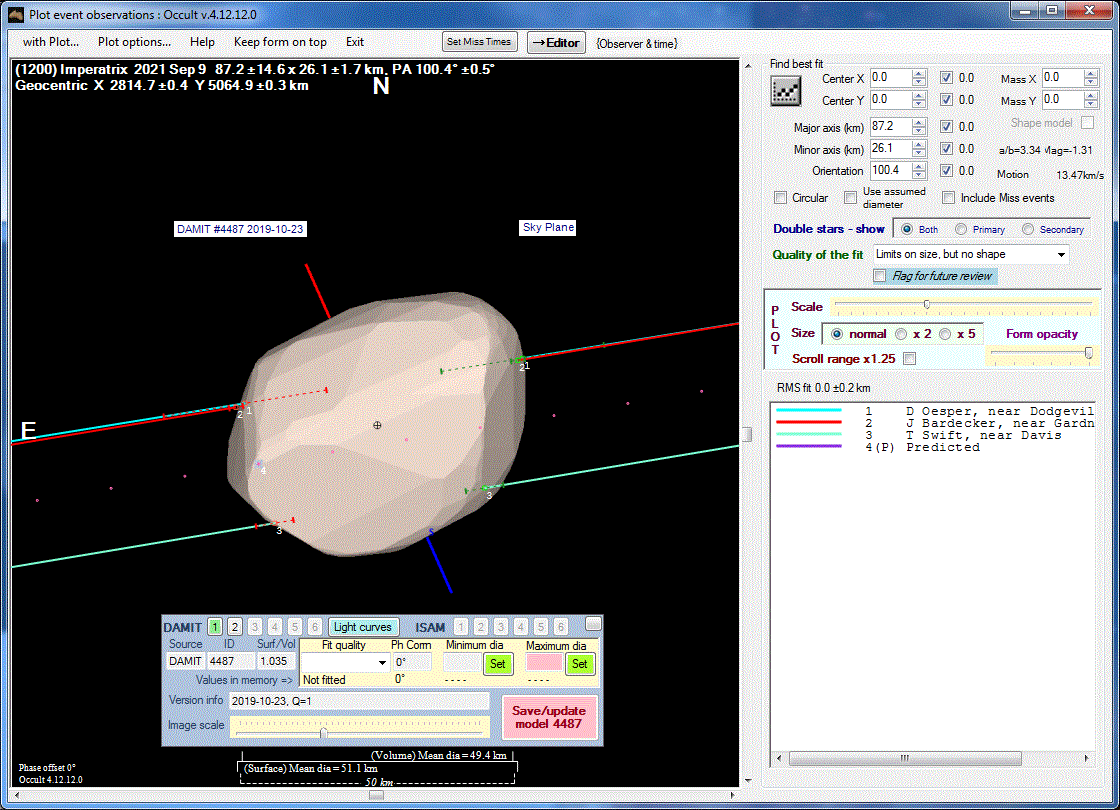Open the Light curves view
Screen dimensions: 1120x810
click(364, 627)
